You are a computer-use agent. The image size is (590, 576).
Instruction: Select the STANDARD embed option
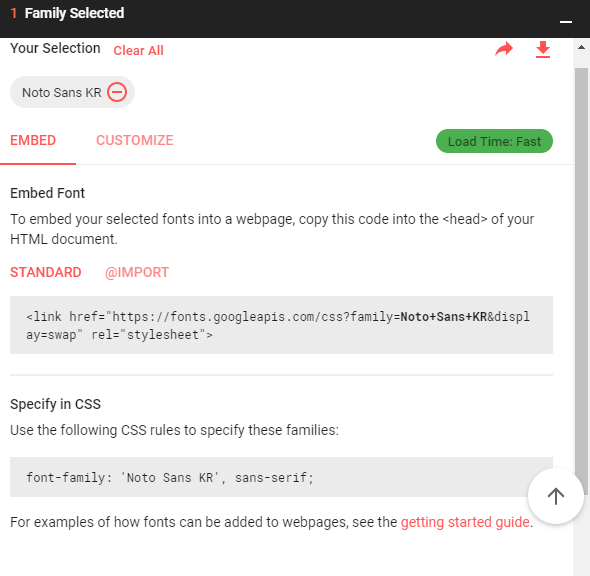tap(46, 272)
